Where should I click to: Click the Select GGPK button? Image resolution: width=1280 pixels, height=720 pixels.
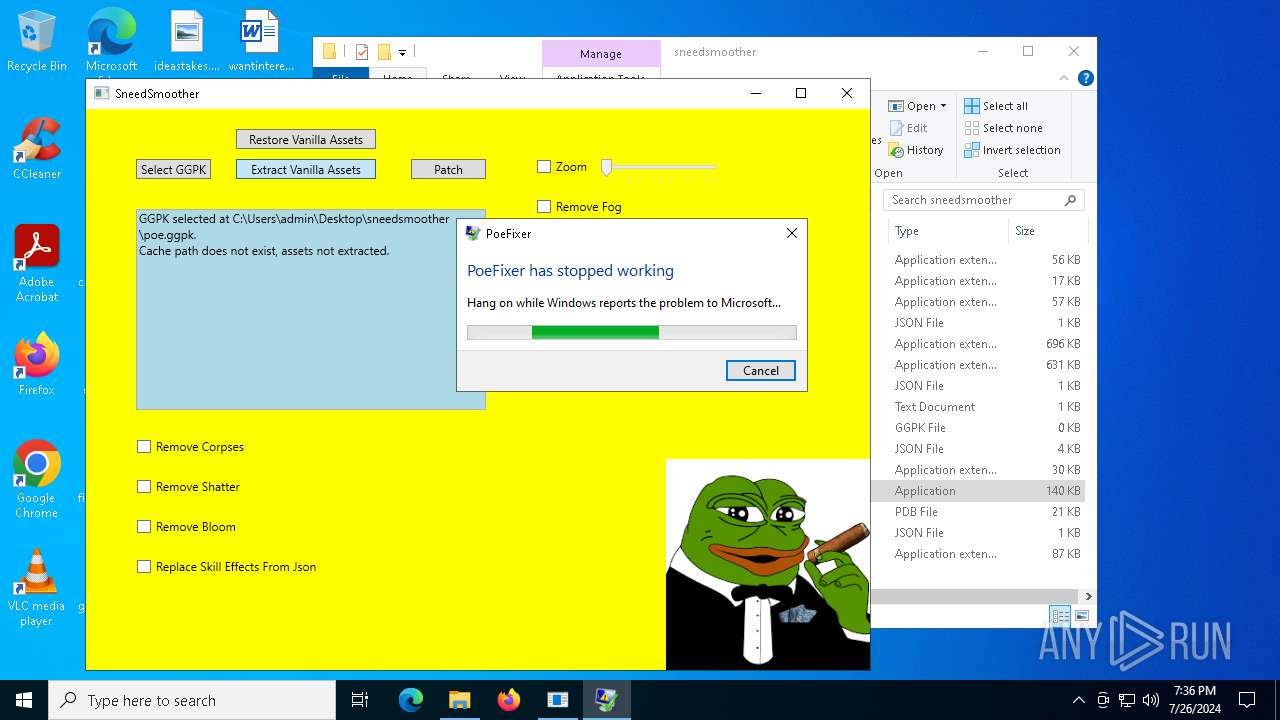(x=174, y=170)
